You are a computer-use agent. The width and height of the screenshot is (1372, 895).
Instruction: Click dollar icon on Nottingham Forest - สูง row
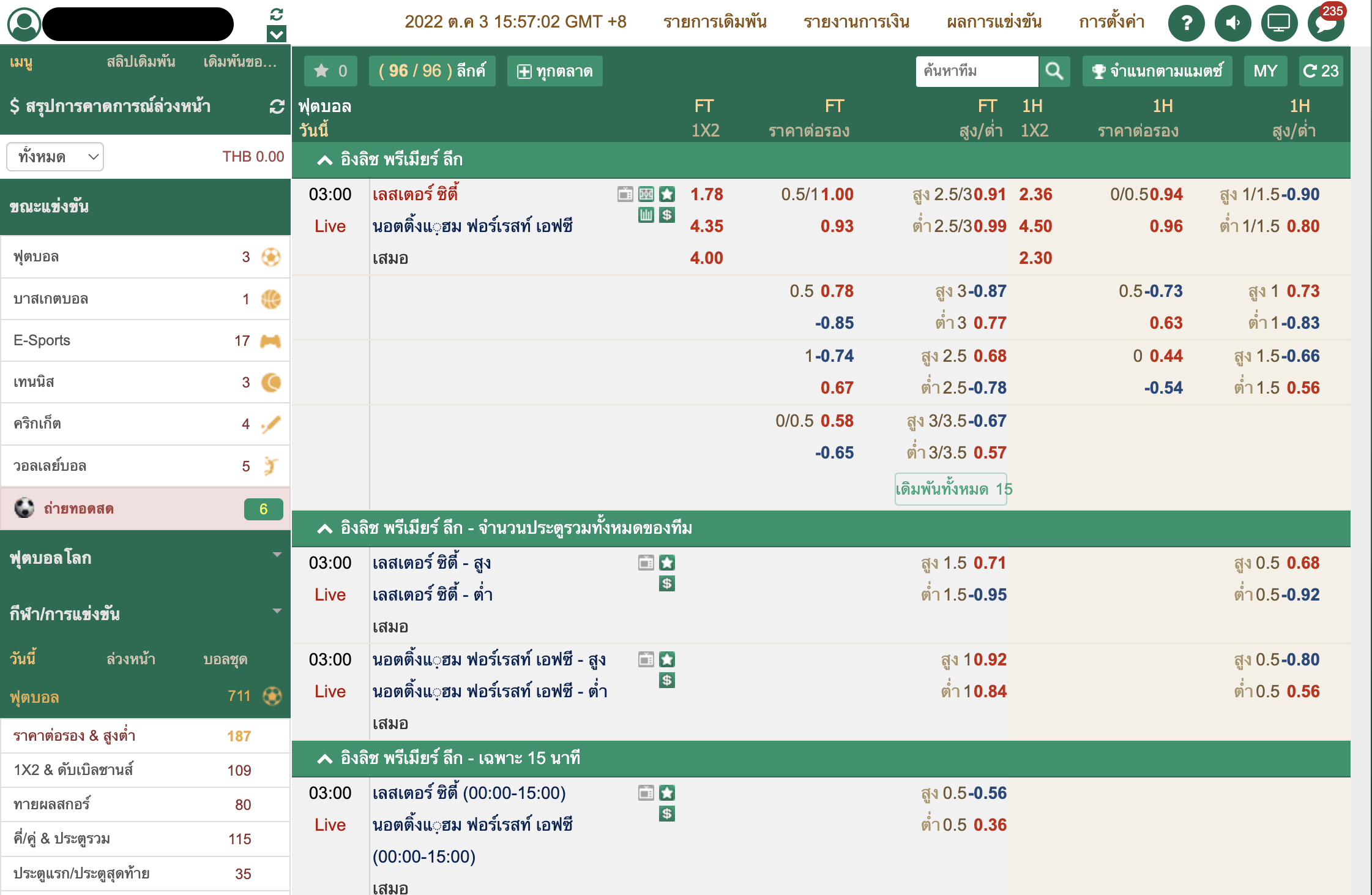(667, 680)
